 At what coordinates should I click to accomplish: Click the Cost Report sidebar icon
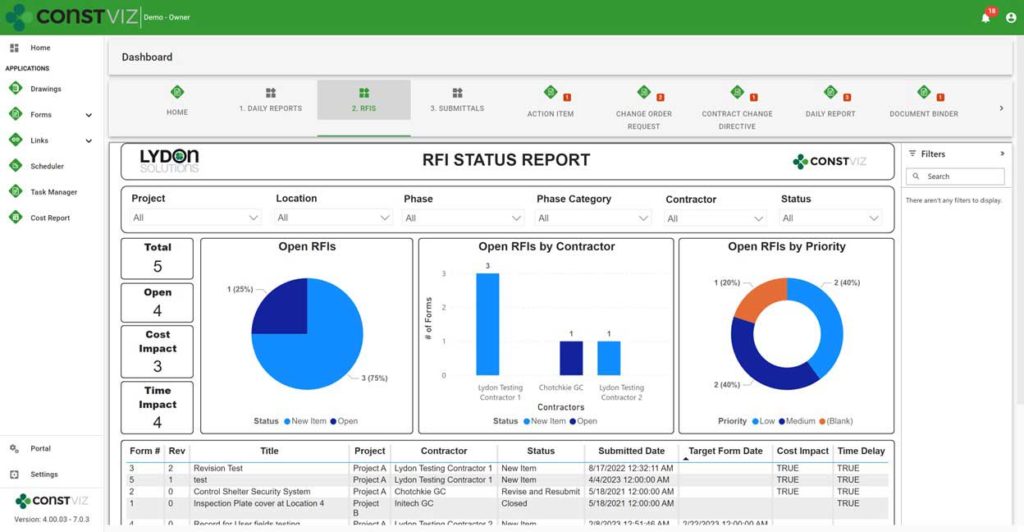tap(16, 218)
